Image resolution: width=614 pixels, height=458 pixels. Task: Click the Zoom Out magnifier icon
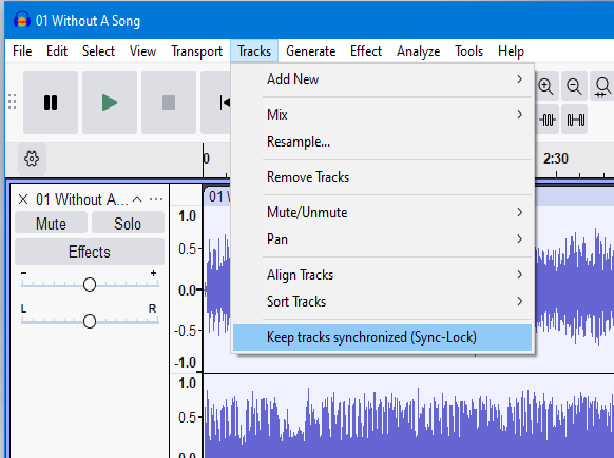(574, 87)
